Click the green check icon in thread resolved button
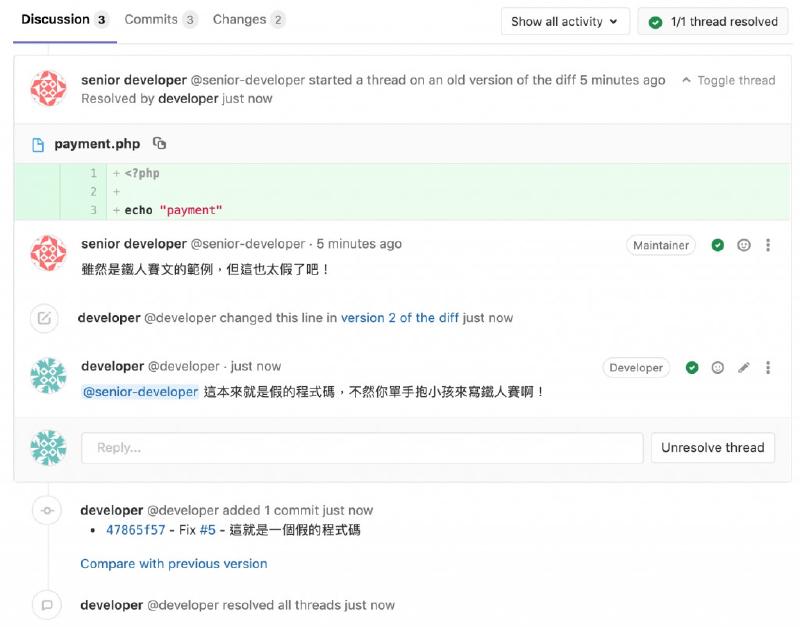800x627 pixels. tap(655, 22)
